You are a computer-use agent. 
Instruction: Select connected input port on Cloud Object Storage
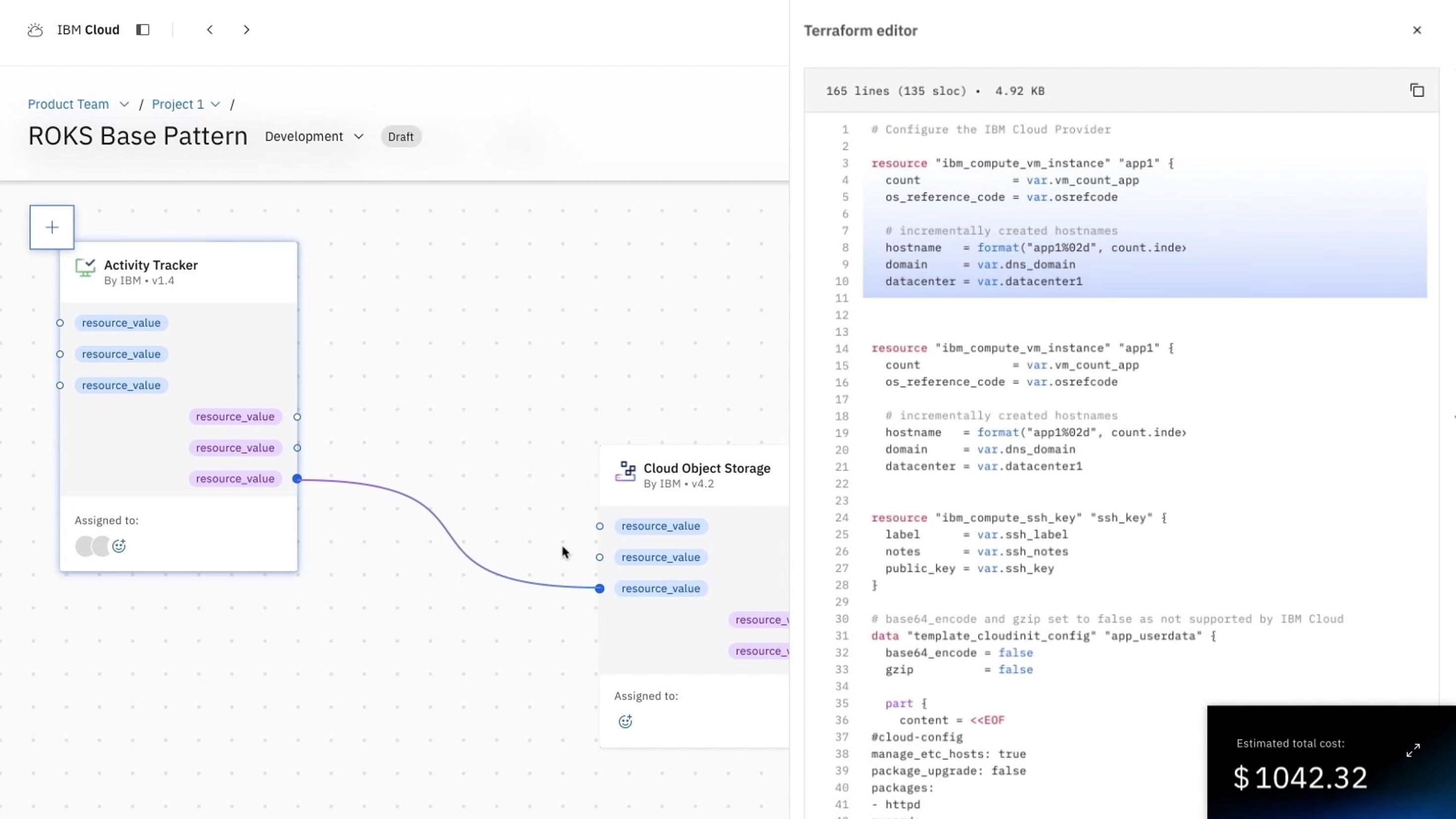(x=600, y=589)
